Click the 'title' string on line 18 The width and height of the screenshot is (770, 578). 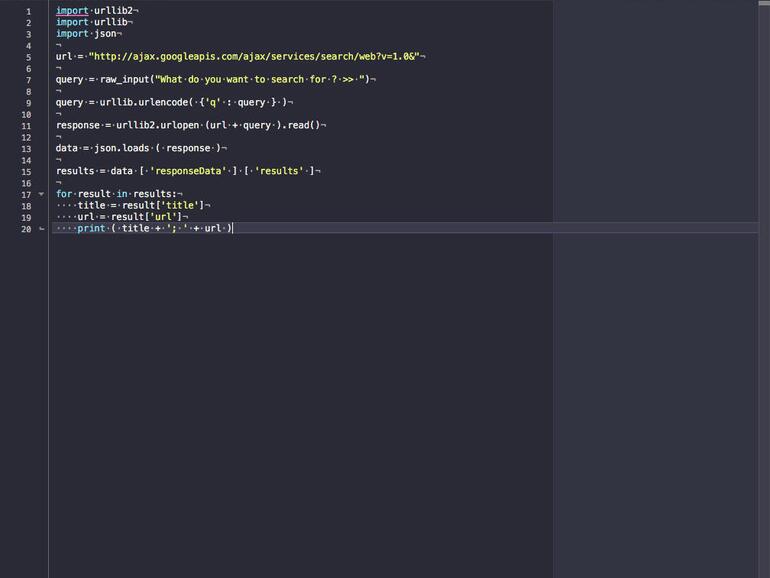coord(180,205)
